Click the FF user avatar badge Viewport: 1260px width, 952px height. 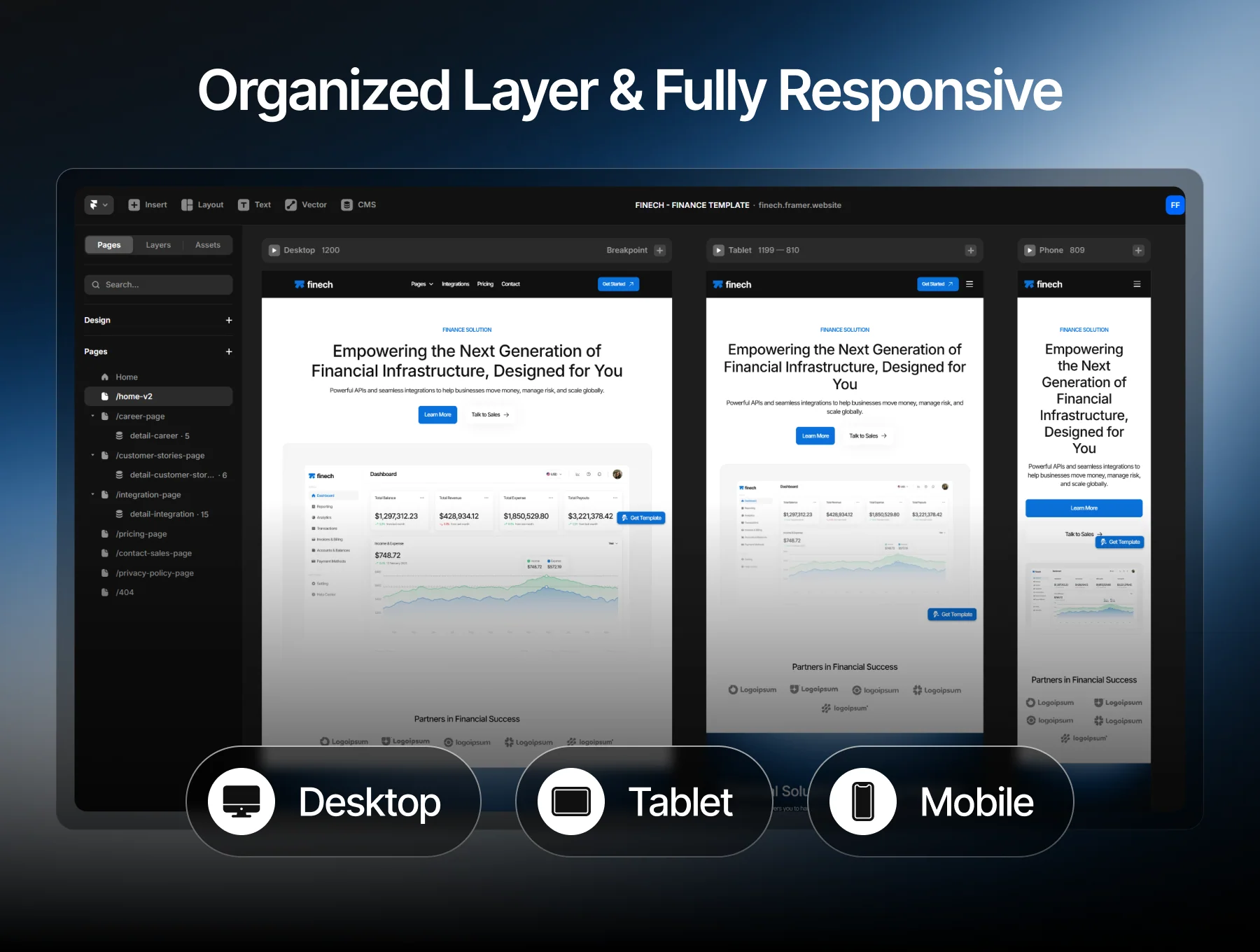click(x=1175, y=205)
